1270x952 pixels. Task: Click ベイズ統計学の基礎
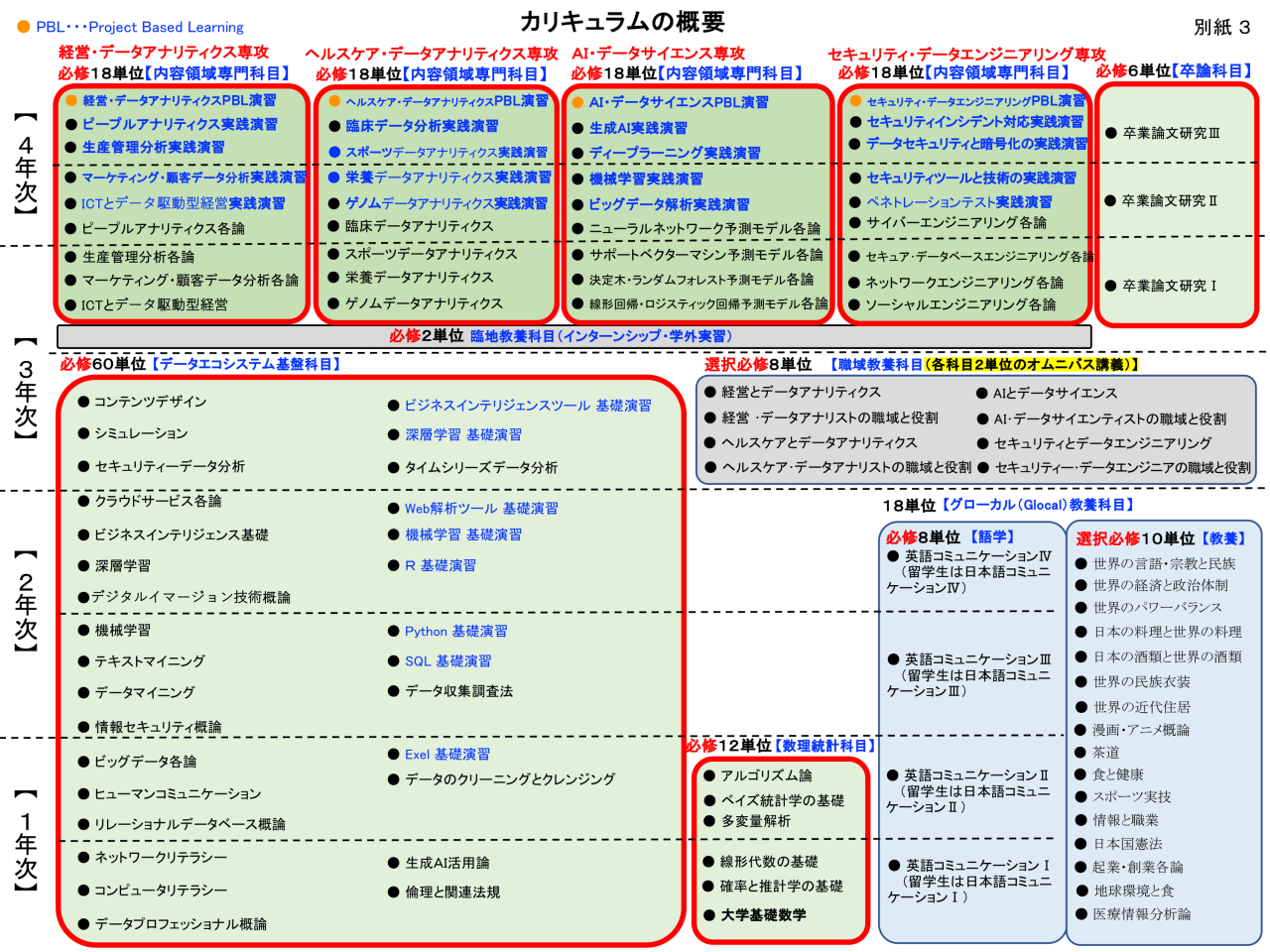pyautogui.click(x=782, y=800)
